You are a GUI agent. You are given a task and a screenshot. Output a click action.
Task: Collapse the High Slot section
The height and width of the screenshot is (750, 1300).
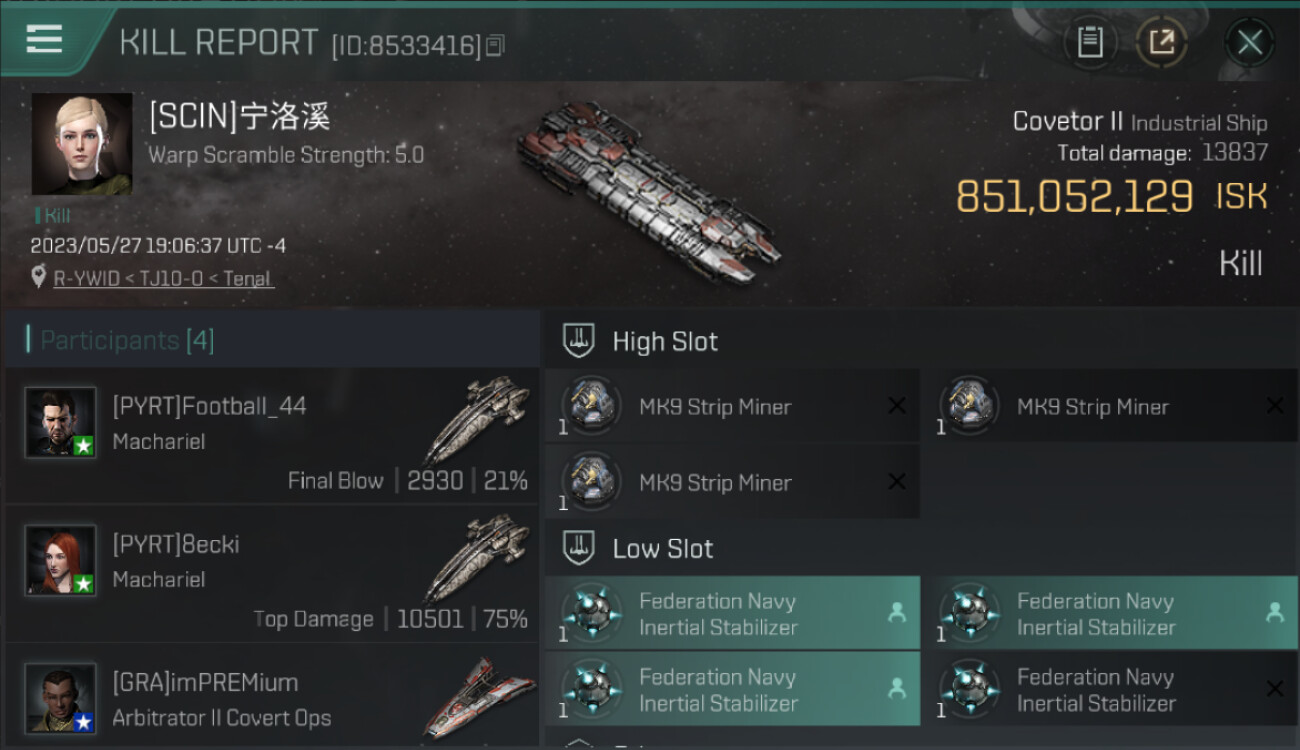[579, 341]
